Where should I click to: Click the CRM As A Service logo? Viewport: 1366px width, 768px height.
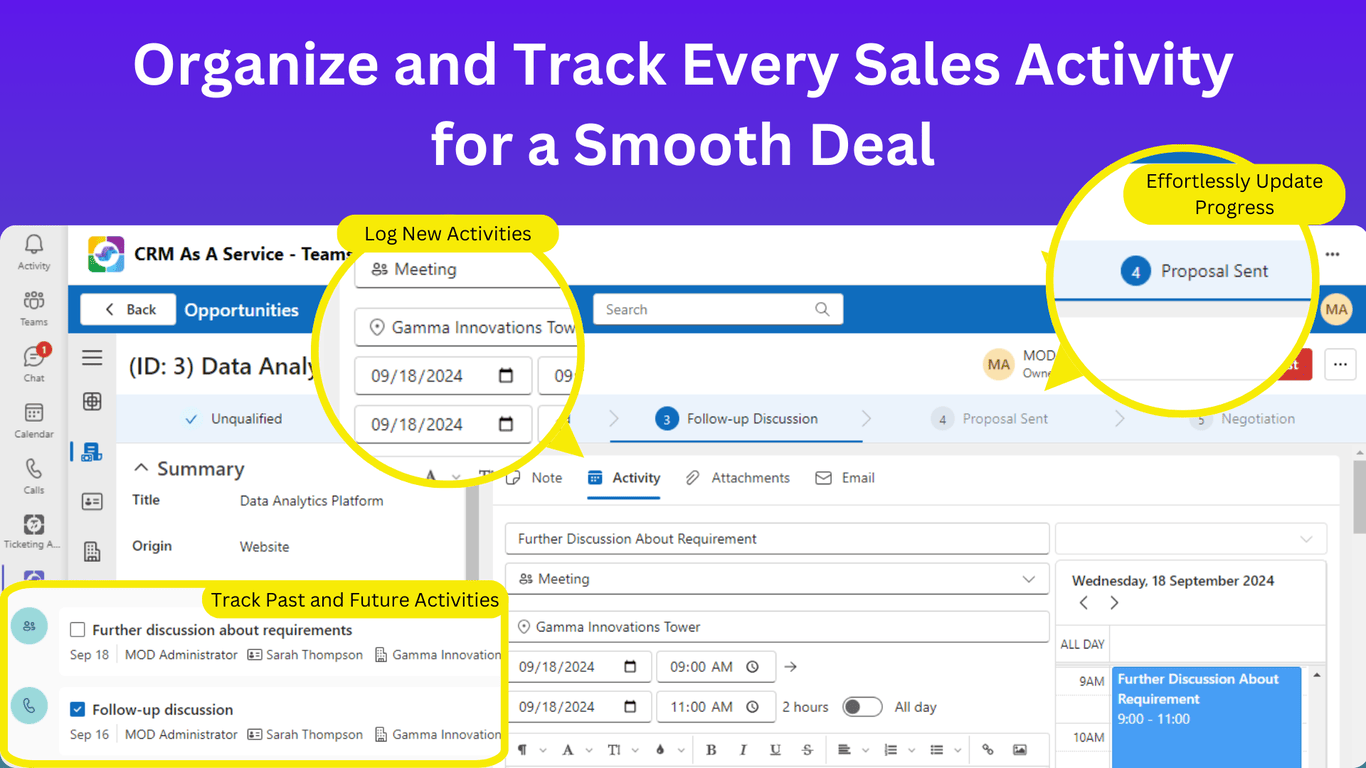pos(106,254)
